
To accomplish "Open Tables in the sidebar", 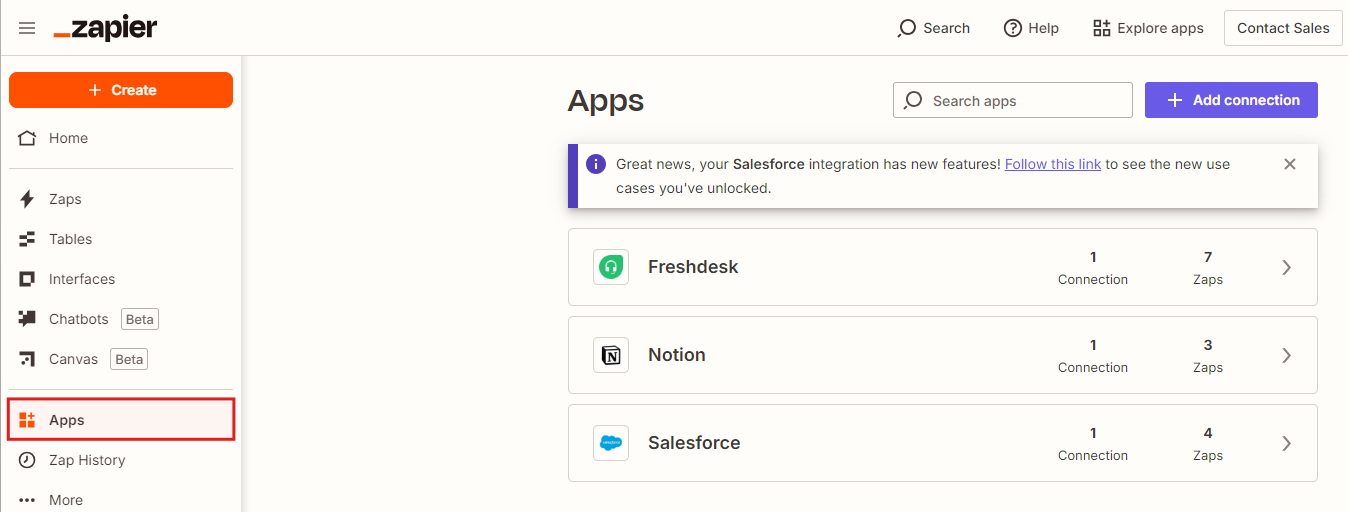I will tap(121, 239).
